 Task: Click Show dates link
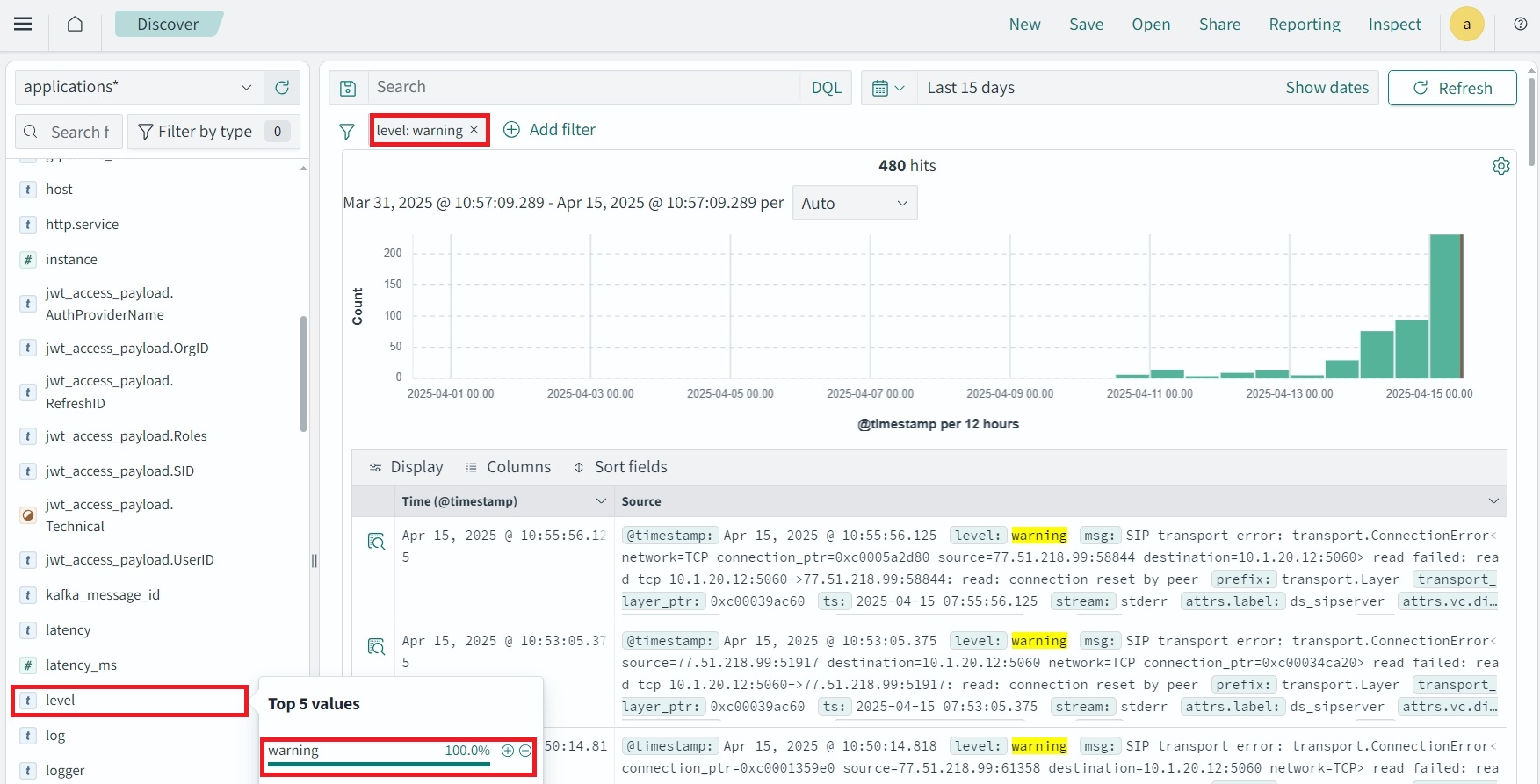click(x=1327, y=88)
